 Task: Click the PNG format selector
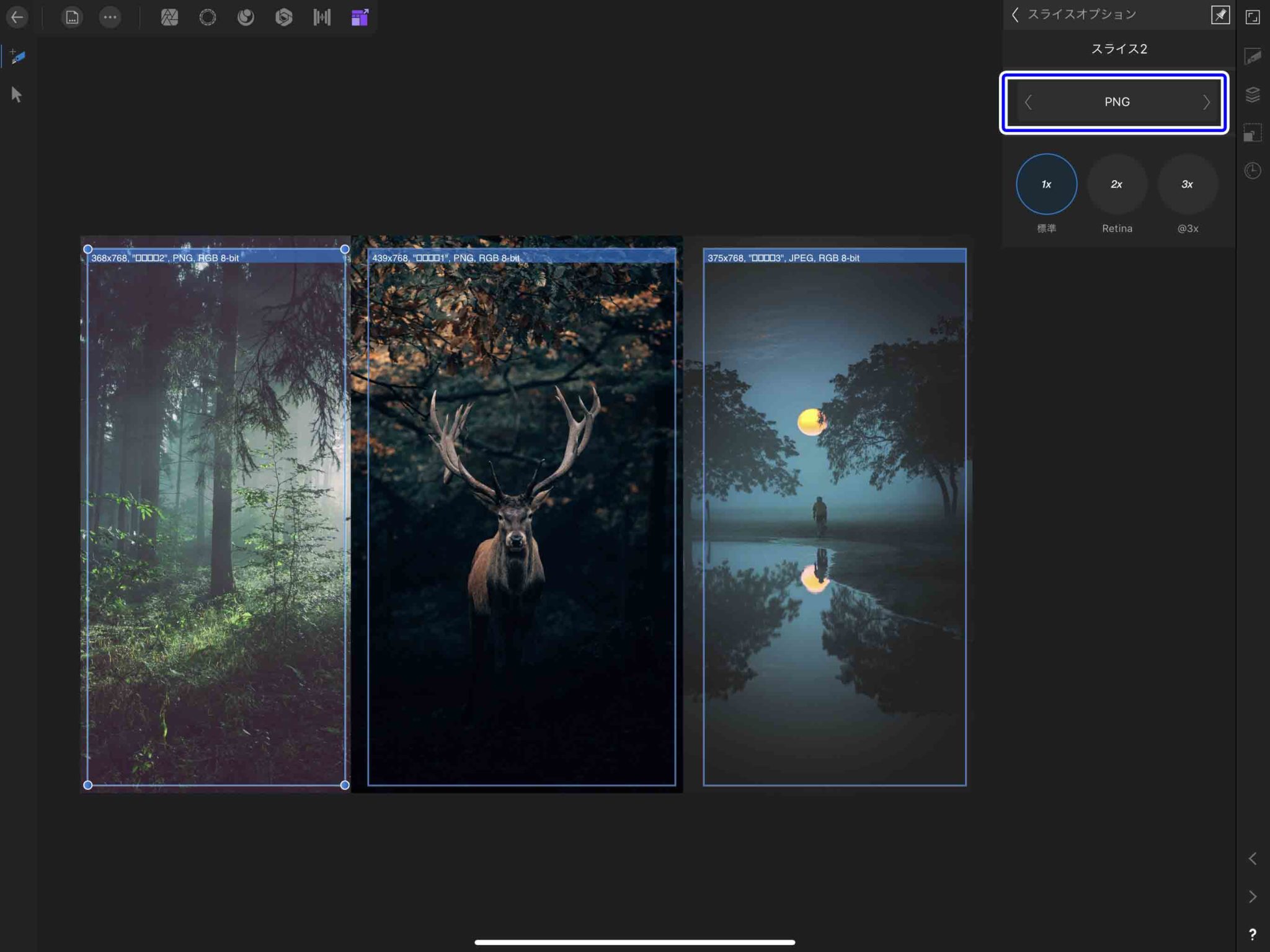tap(1116, 102)
